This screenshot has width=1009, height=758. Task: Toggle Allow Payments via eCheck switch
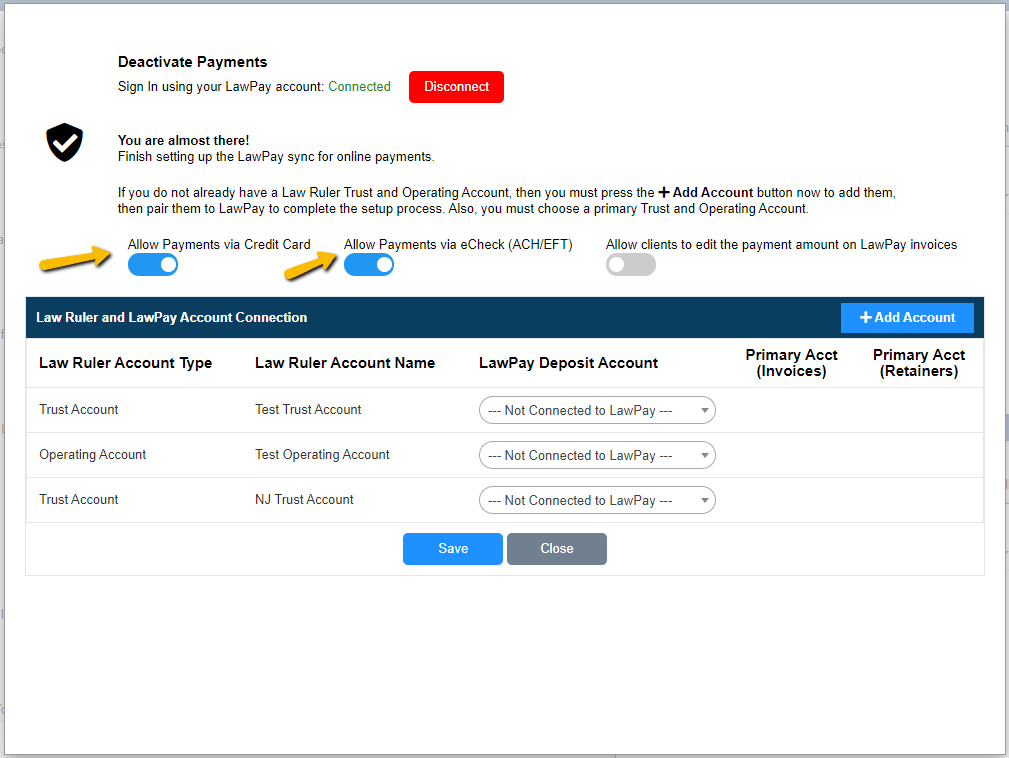click(x=369, y=264)
